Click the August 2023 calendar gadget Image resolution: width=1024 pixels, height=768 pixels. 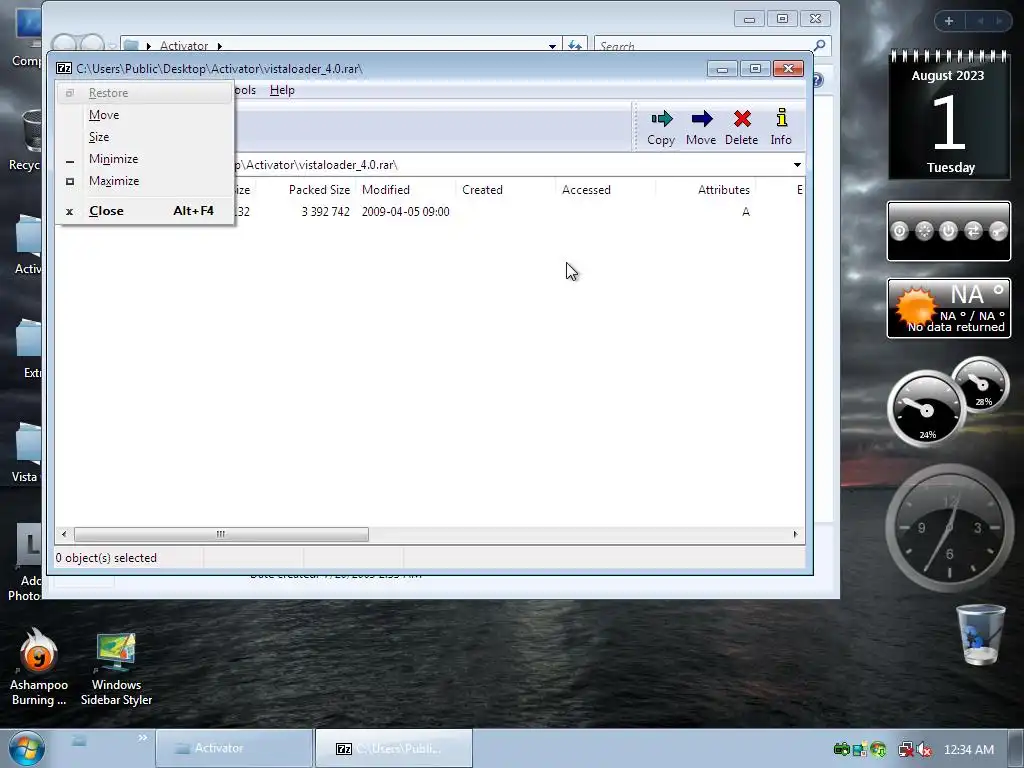pyautogui.click(x=949, y=115)
